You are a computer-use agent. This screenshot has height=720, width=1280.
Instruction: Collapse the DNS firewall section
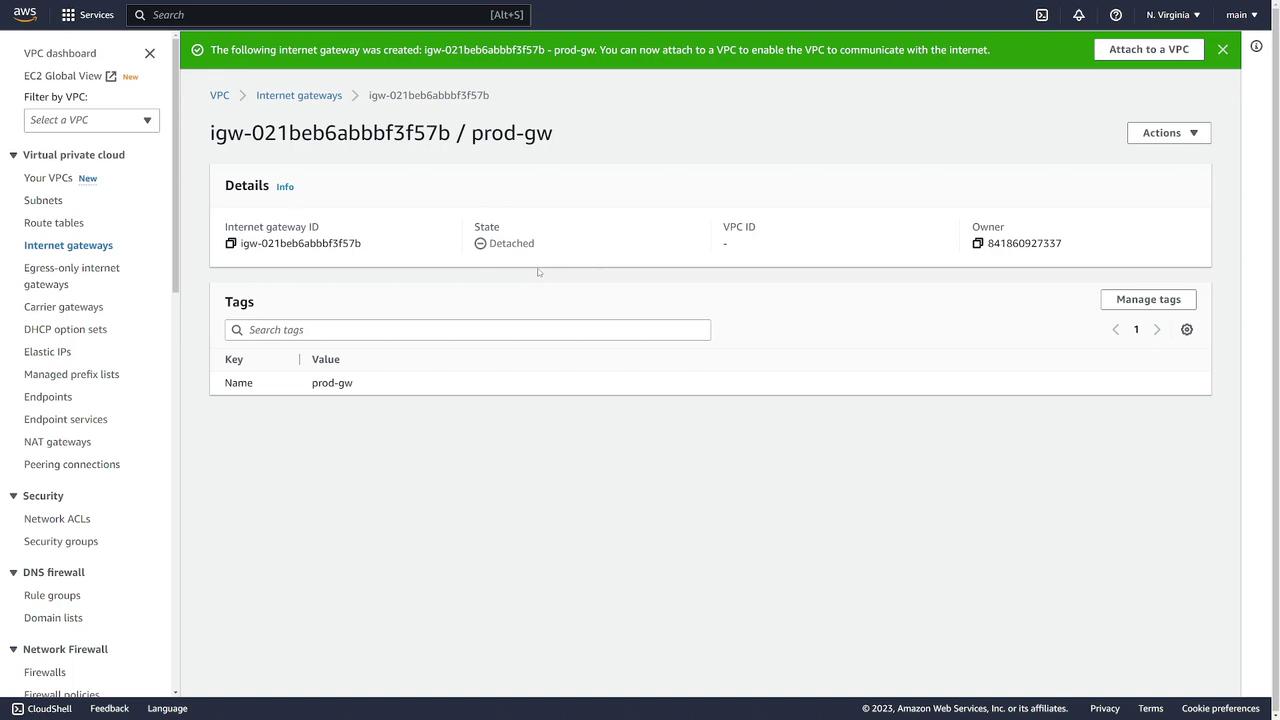pos(14,573)
